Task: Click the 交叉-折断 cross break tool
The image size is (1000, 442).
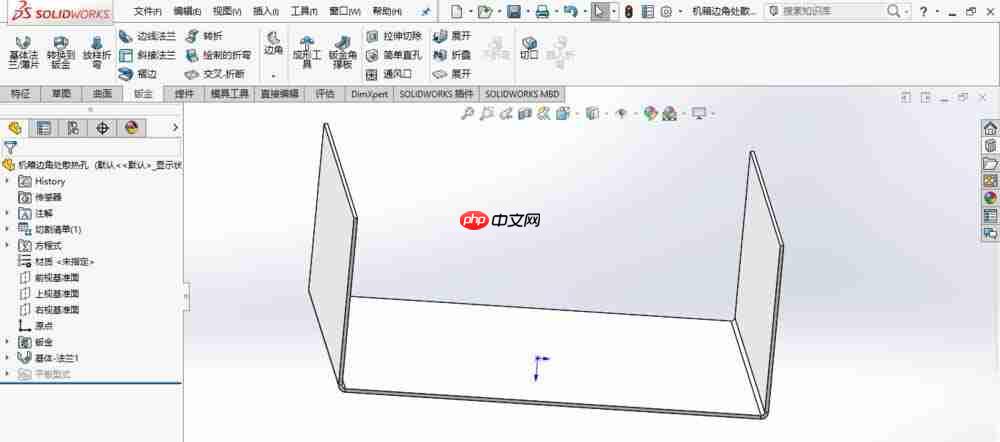Action: pyautogui.click(x=215, y=74)
